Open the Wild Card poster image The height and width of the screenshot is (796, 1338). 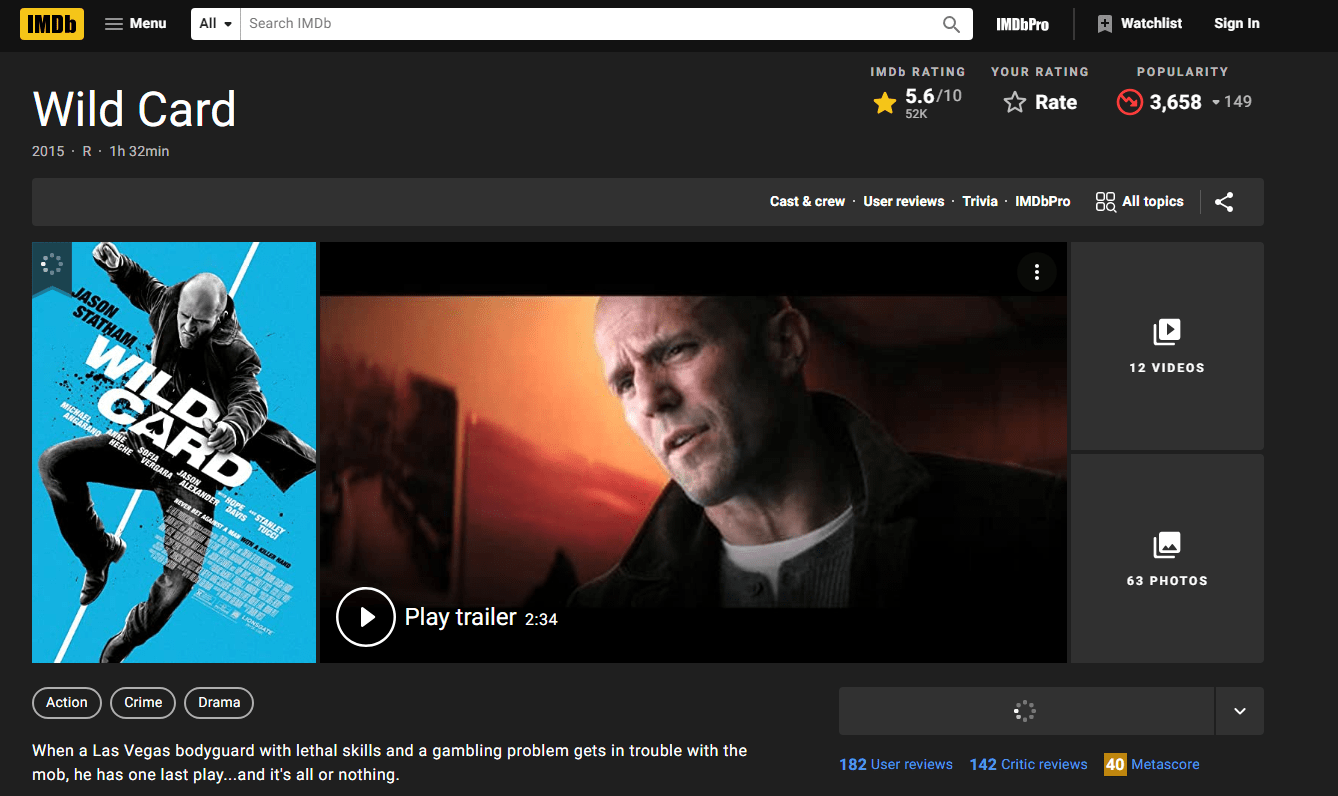pyautogui.click(x=174, y=452)
